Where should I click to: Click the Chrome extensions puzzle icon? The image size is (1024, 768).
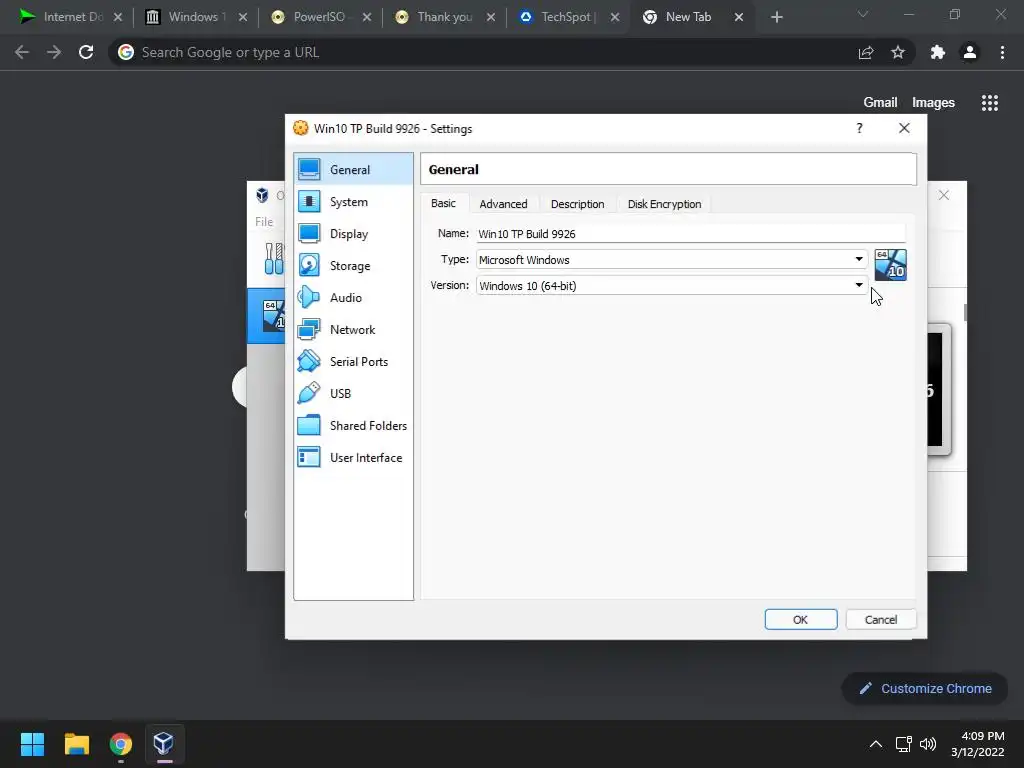coord(937,52)
